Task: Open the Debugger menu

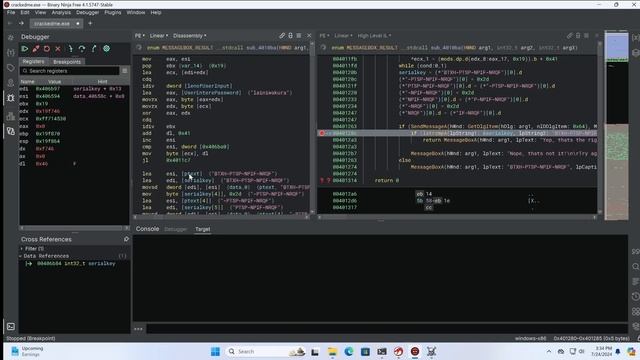Action: click(87, 13)
